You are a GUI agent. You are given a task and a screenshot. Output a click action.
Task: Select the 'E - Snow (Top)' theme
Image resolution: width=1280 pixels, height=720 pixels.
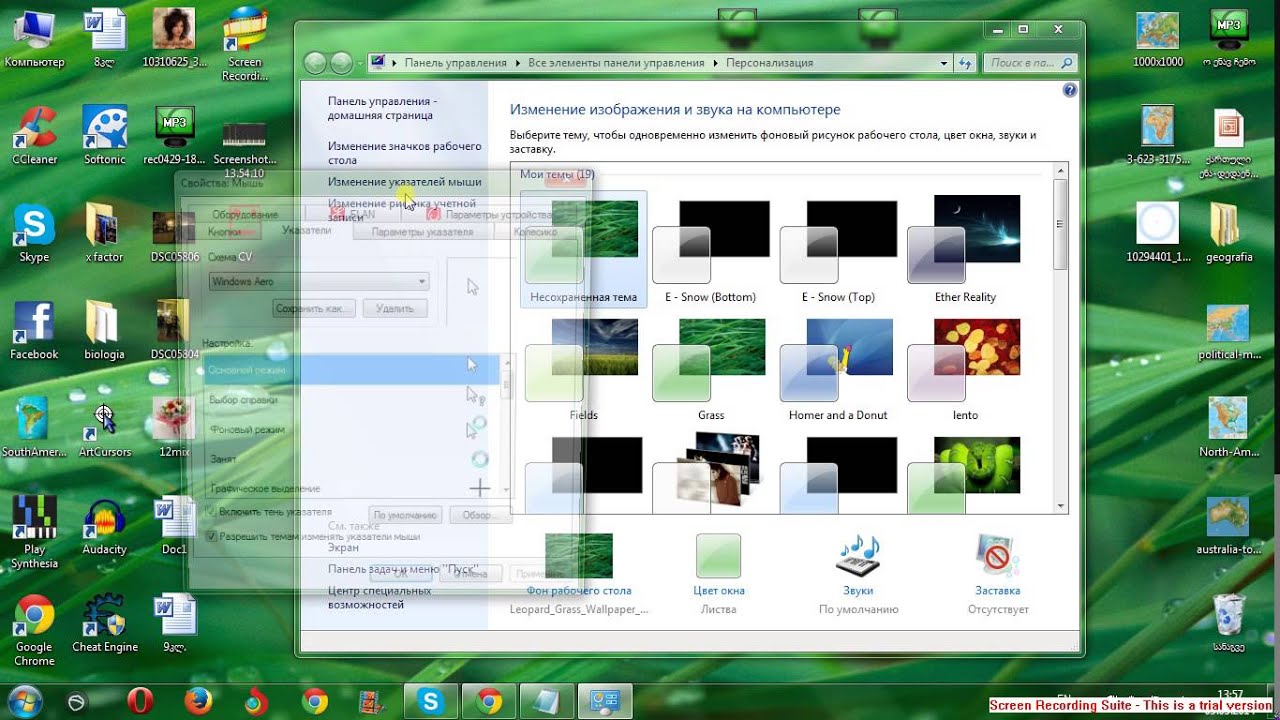838,250
